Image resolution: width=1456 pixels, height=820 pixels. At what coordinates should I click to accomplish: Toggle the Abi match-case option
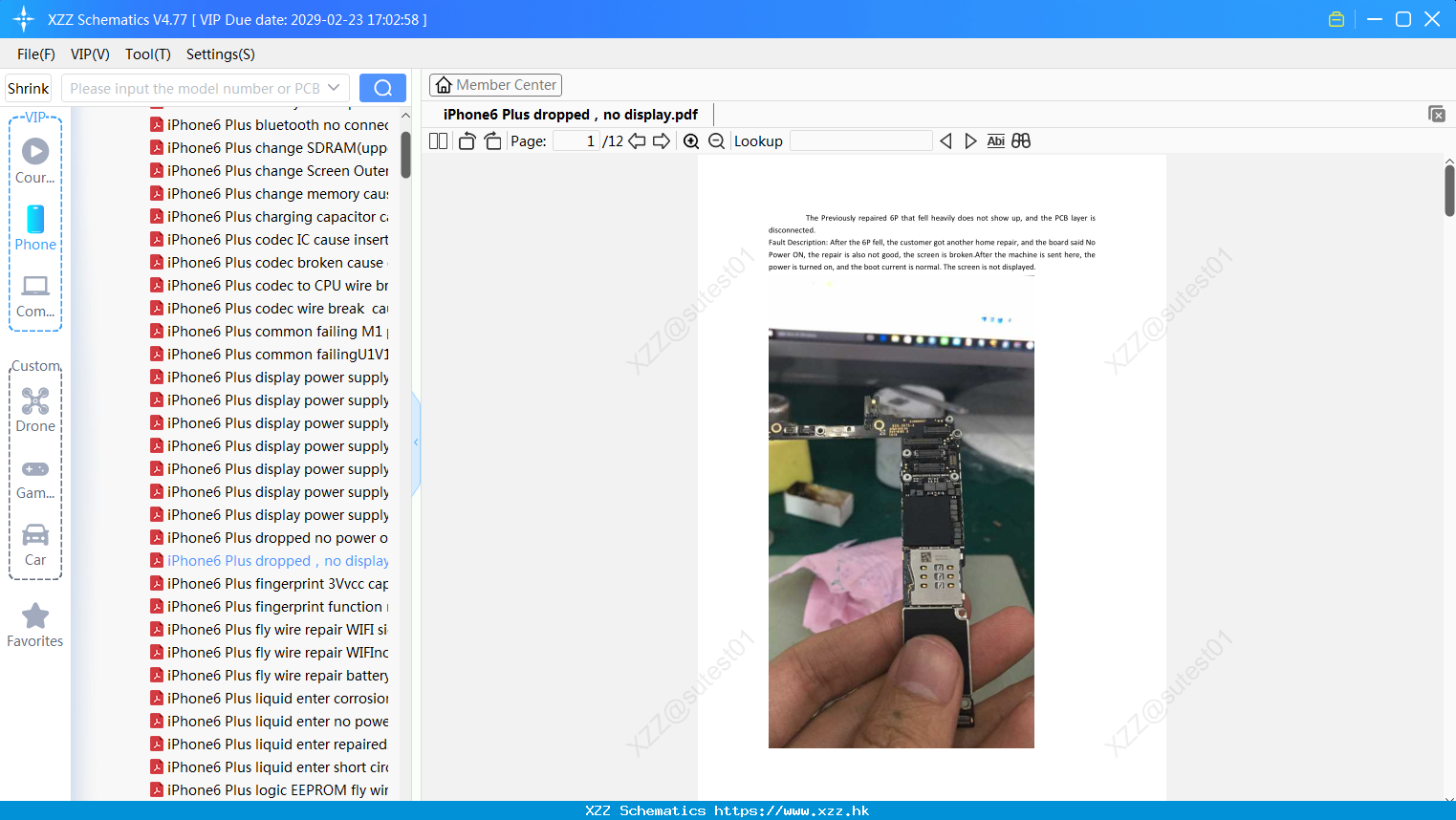[x=996, y=141]
